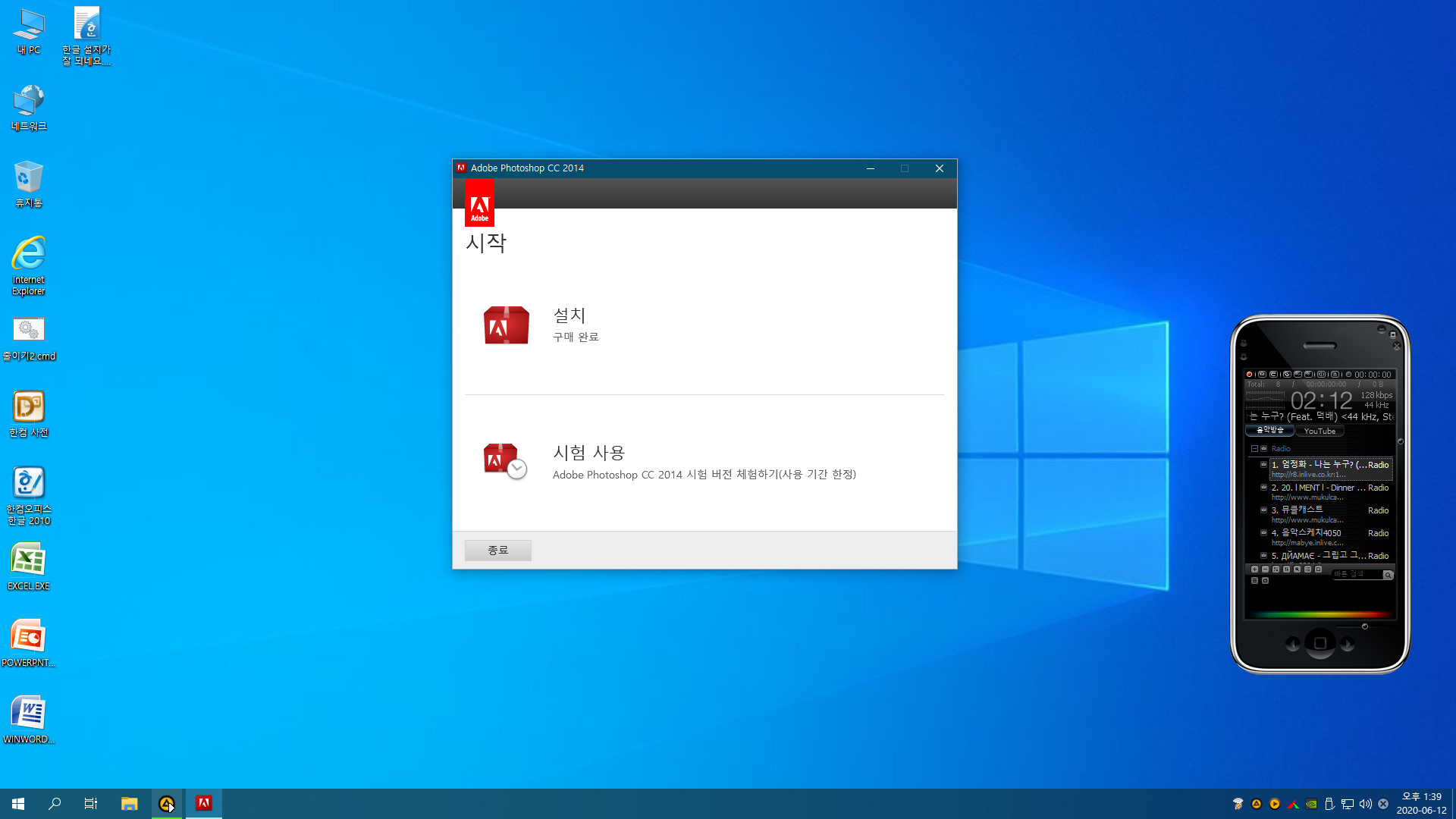Select the WINWORD desktop icon
This screenshot has width=1456, height=819.
point(29,720)
